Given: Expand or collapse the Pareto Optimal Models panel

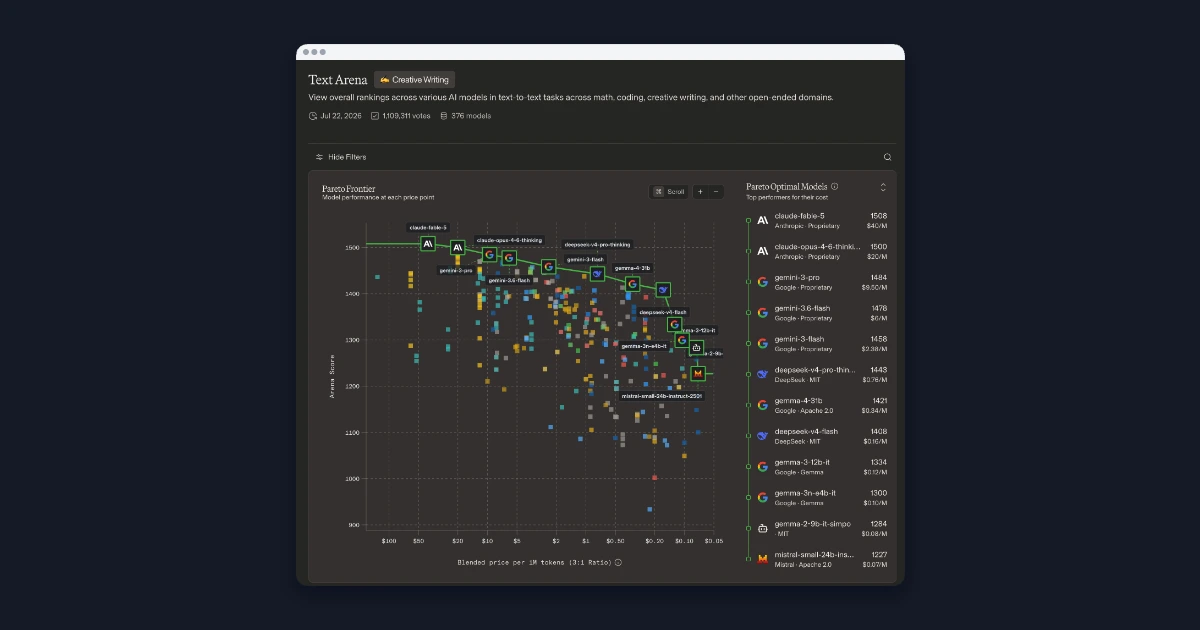Looking at the screenshot, I should click(x=883, y=187).
